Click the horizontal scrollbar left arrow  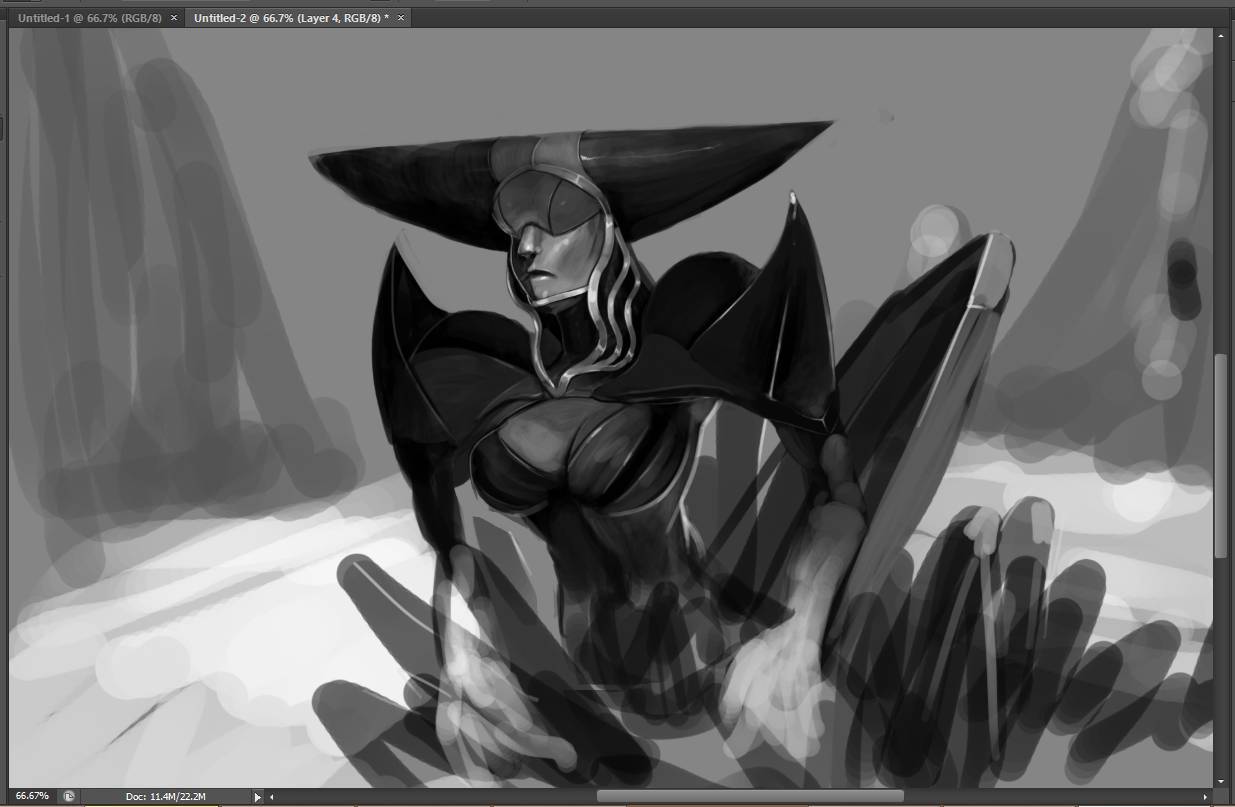coord(274,797)
